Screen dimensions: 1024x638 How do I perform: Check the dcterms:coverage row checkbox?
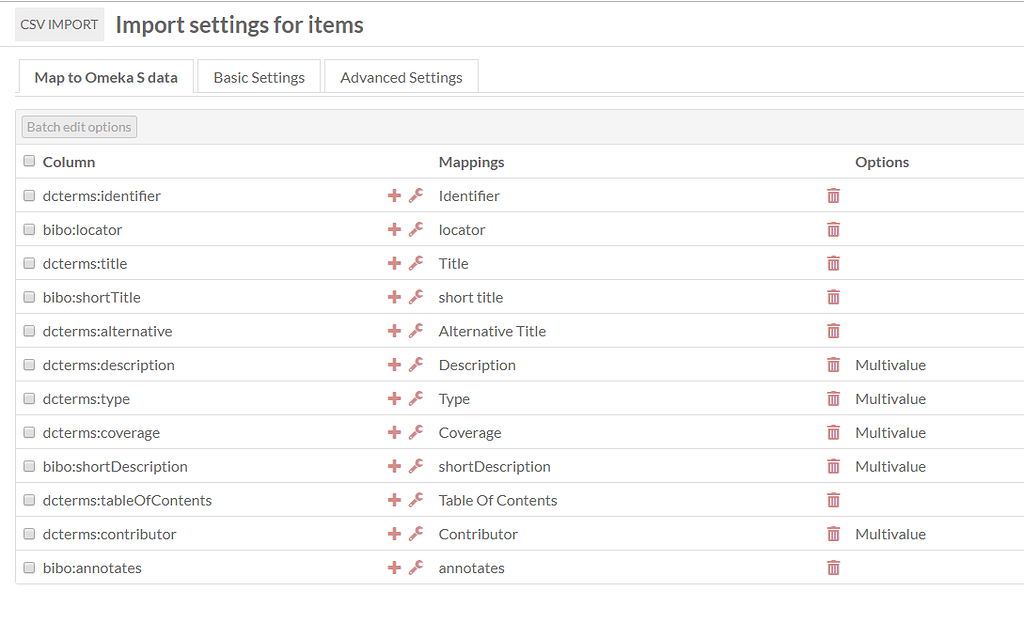coord(29,433)
